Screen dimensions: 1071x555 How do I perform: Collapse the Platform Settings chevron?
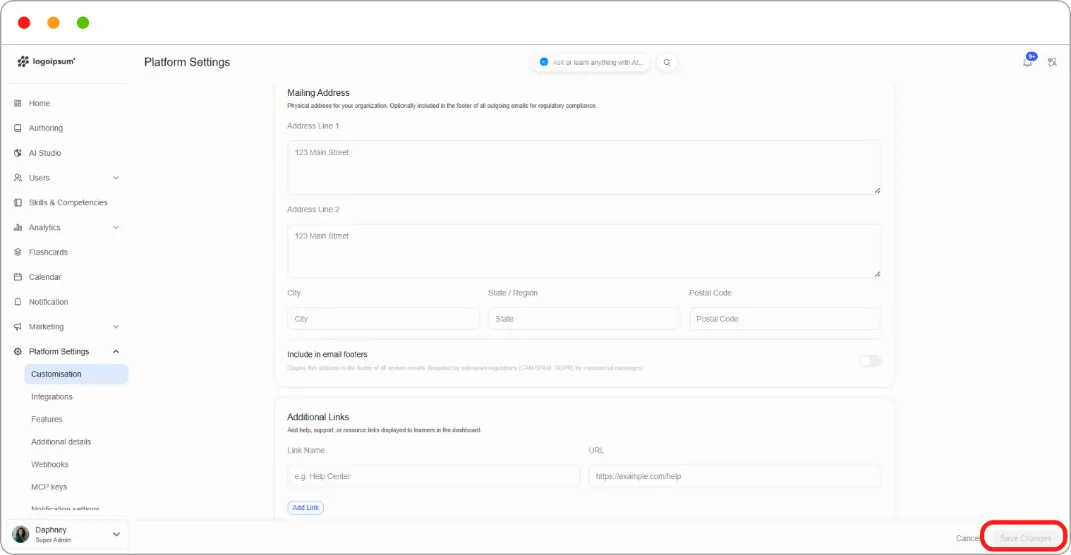pos(116,352)
